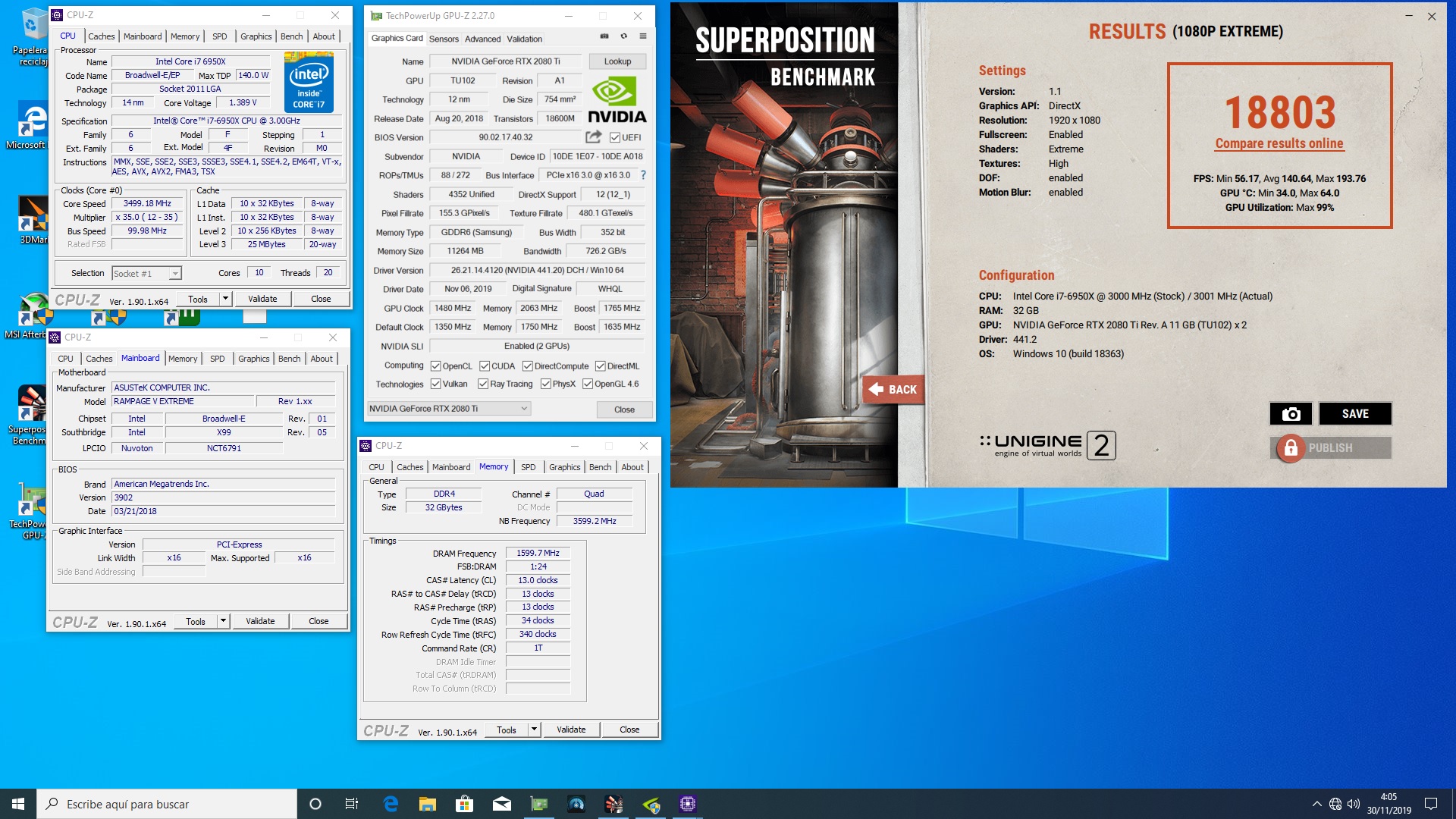Open Caches tab in CPU-Z CPU window
Viewport: 1456px width, 819px height.
tap(101, 36)
